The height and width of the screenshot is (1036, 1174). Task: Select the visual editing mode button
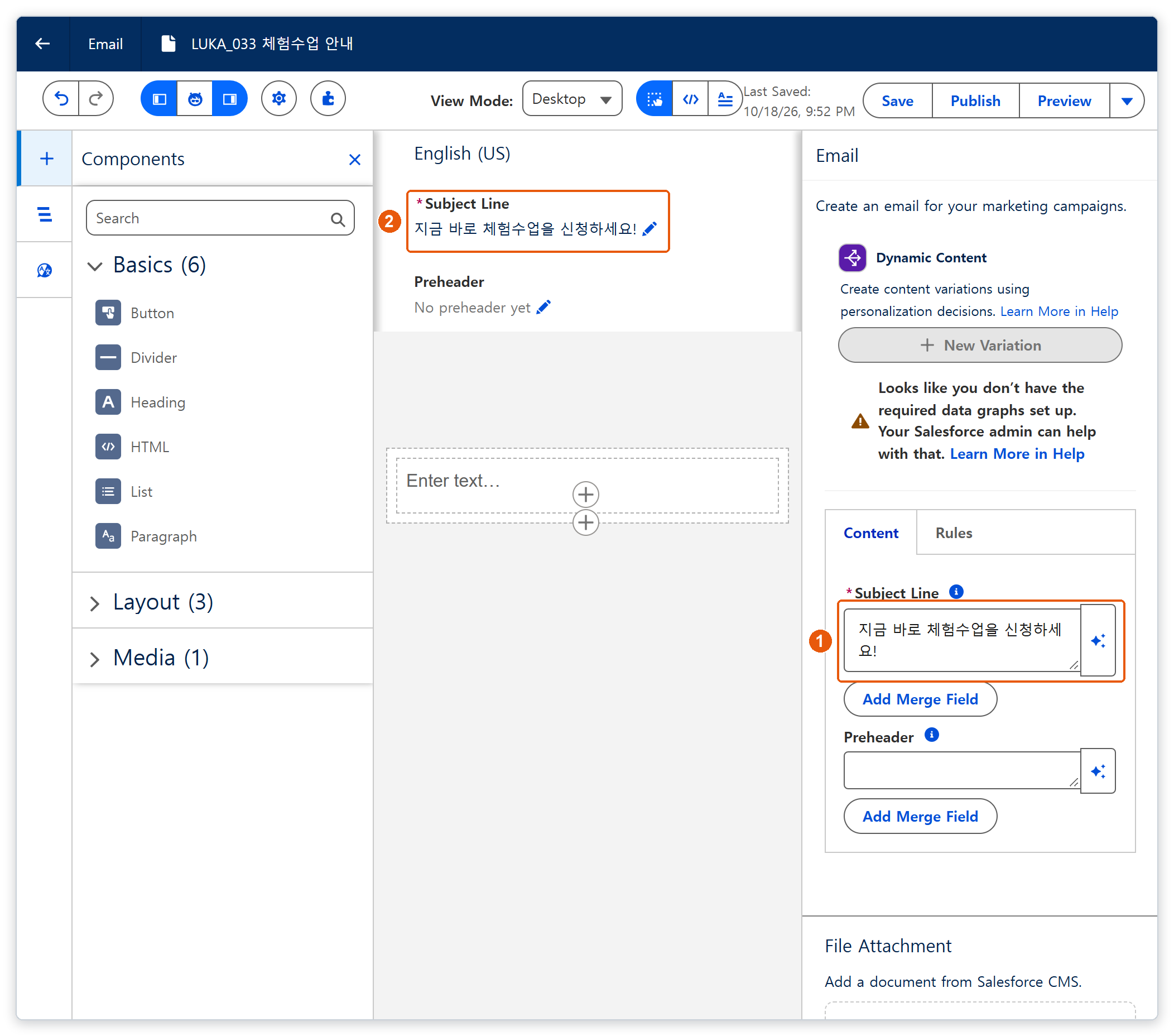pyautogui.click(x=654, y=99)
